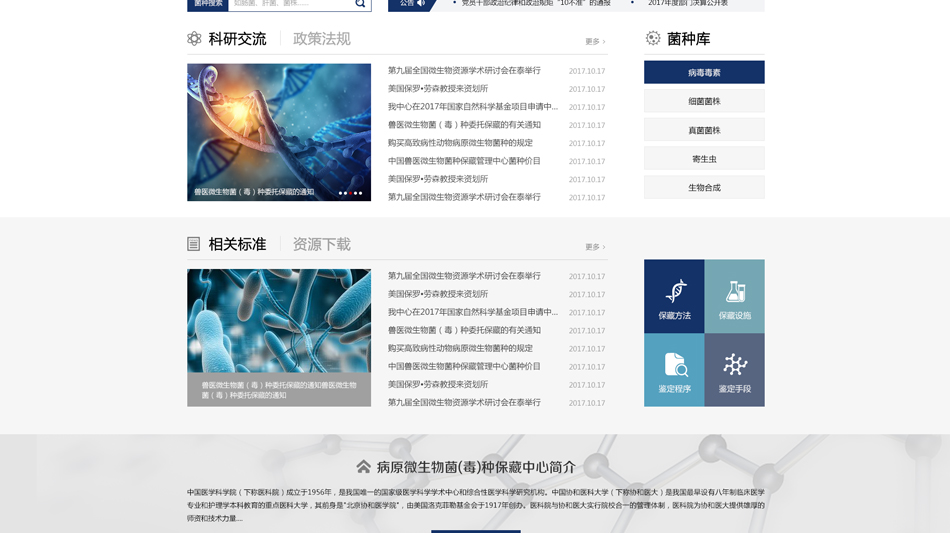
Task: Type in the 菌种搜索 search input field
Action: (290, 4)
